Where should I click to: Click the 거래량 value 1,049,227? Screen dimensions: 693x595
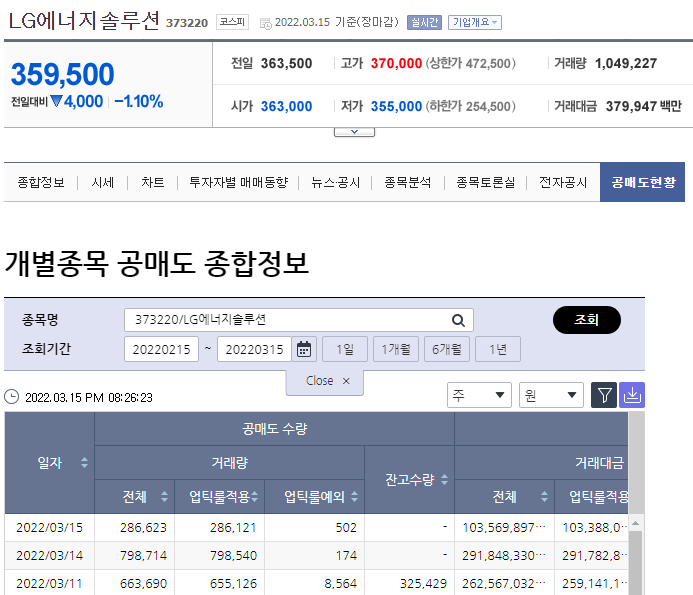point(626,63)
